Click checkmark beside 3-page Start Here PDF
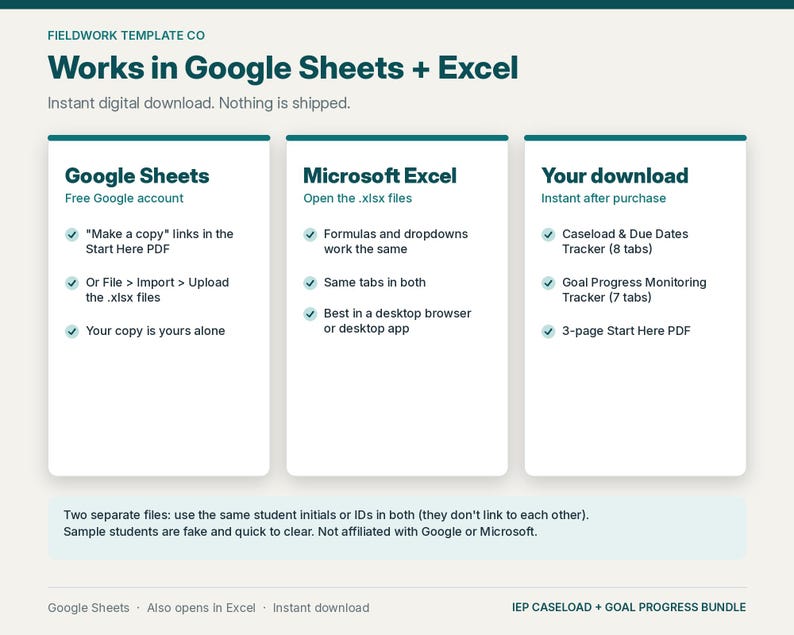The image size is (794, 635). click(548, 332)
